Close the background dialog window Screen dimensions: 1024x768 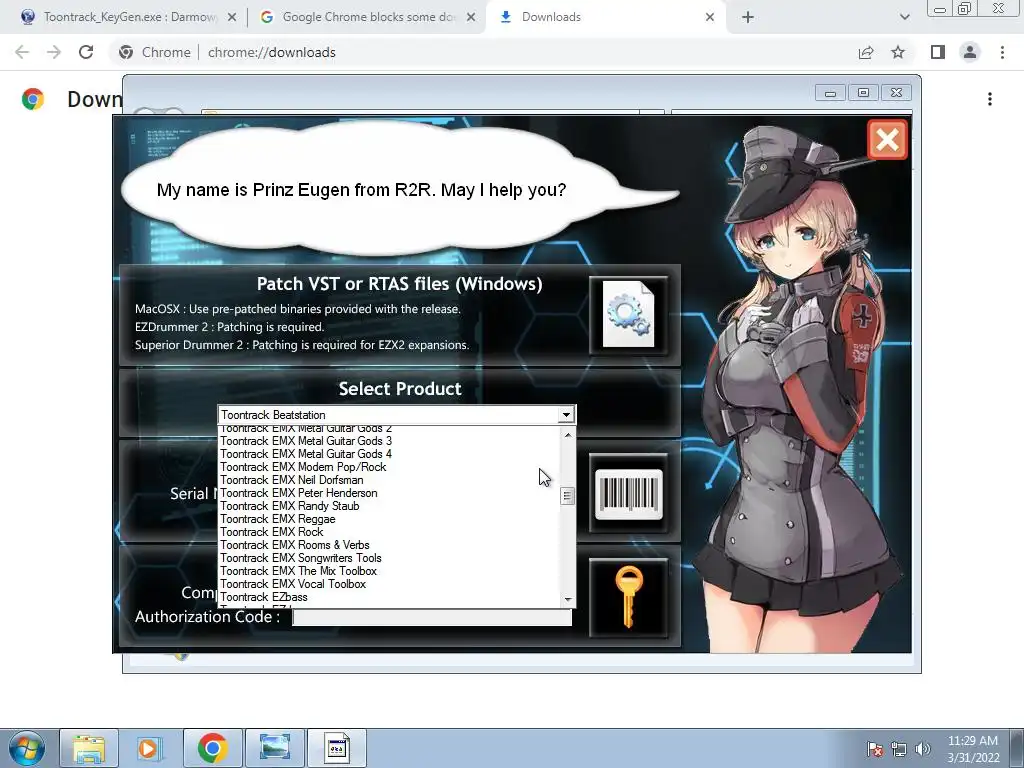pyautogui.click(x=896, y=93)
